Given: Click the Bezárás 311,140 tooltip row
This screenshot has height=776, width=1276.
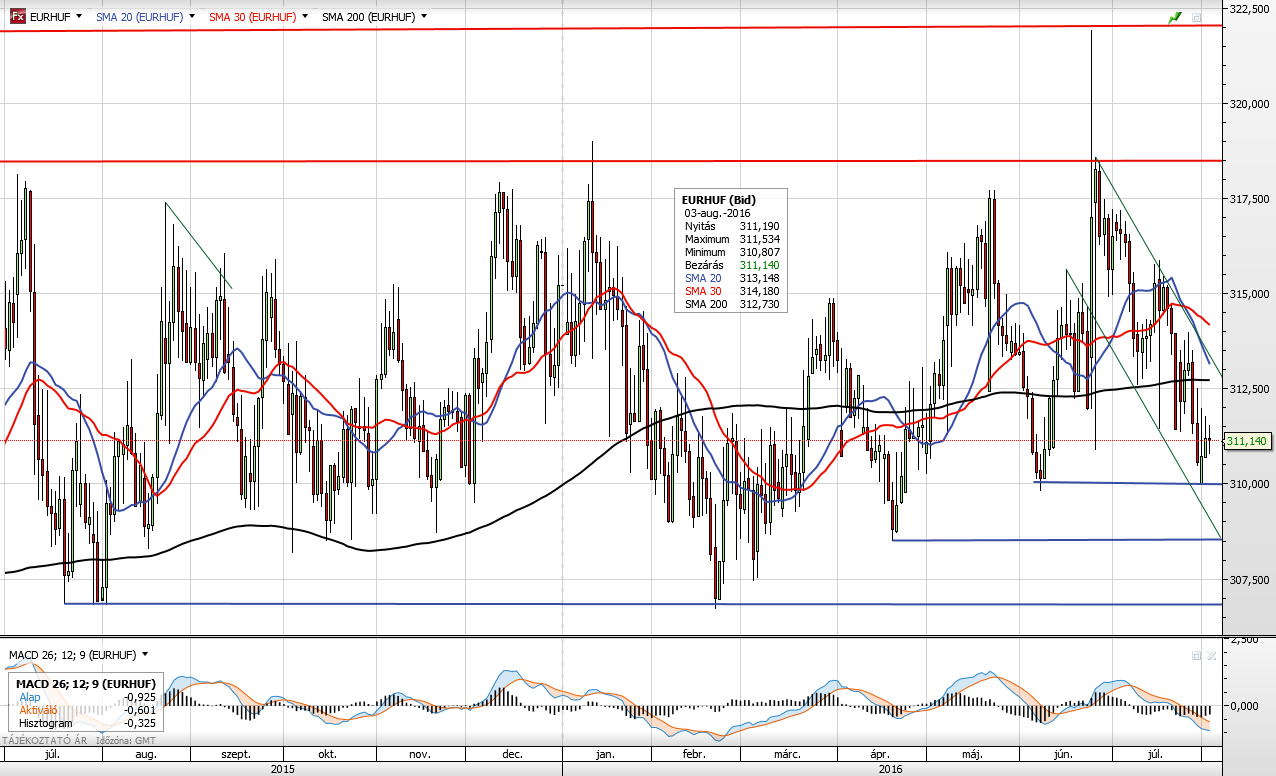Looking at the screenshot, I should point(732,265).
